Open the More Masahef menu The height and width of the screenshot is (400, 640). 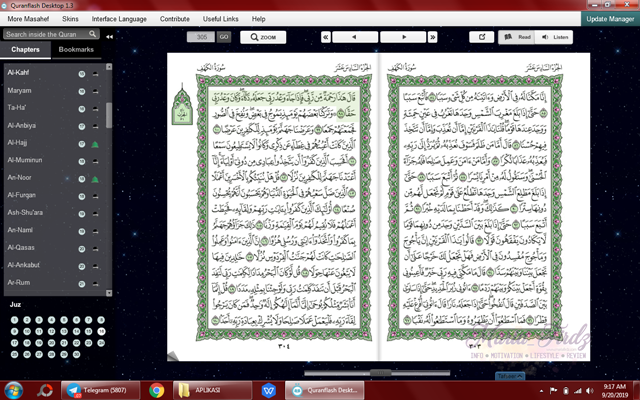(28, 19)
